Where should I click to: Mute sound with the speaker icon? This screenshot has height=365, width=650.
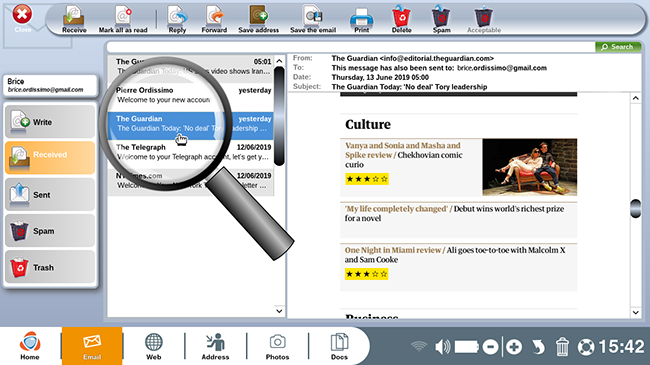tap(442, 347)
